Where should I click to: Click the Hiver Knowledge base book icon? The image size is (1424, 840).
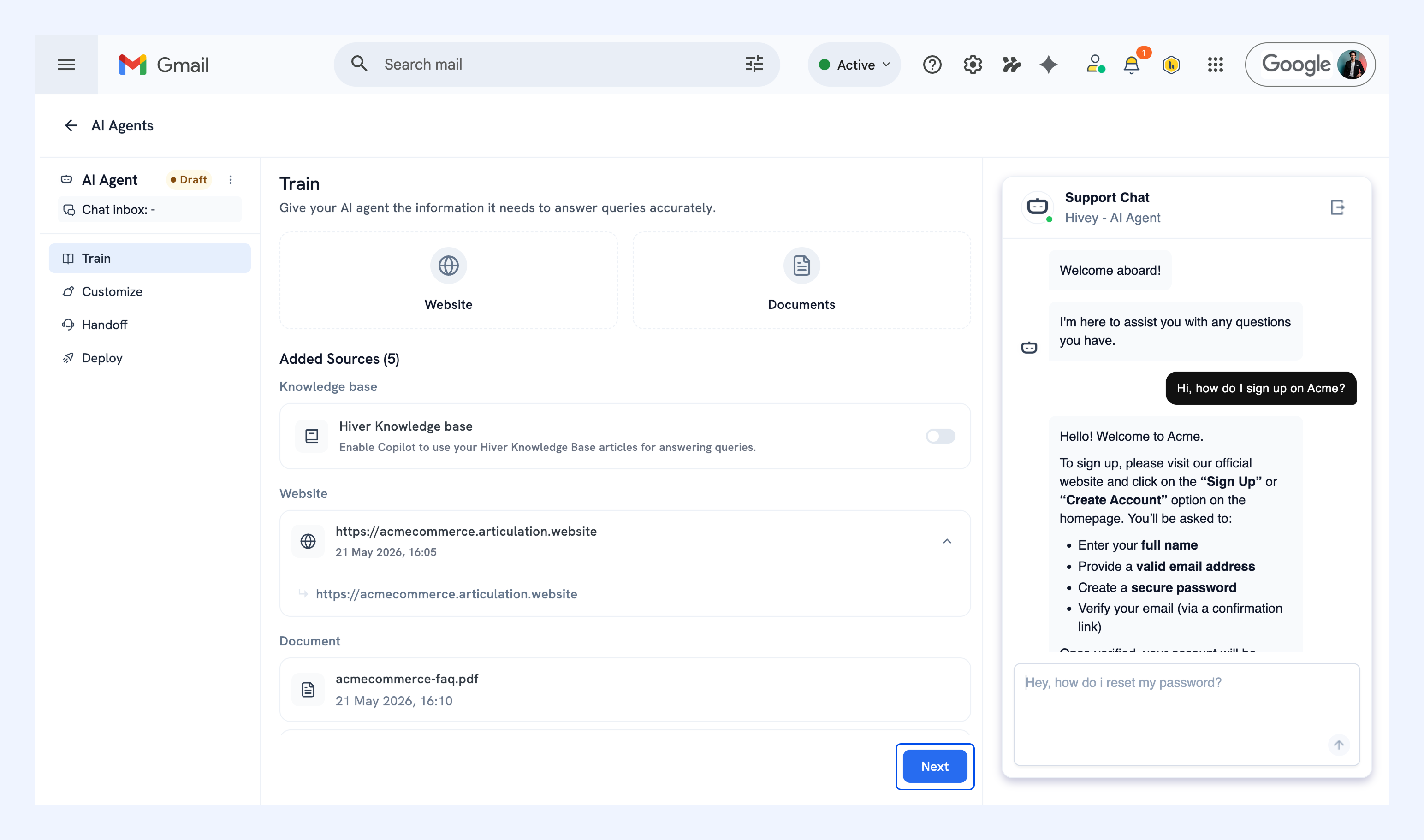pyautogui.click(x=311, y=436)
